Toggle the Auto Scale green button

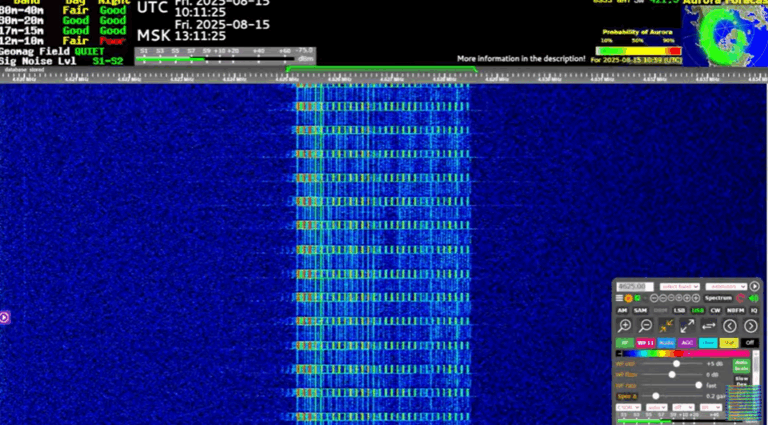pyautogui.click(x=742, y=366)
